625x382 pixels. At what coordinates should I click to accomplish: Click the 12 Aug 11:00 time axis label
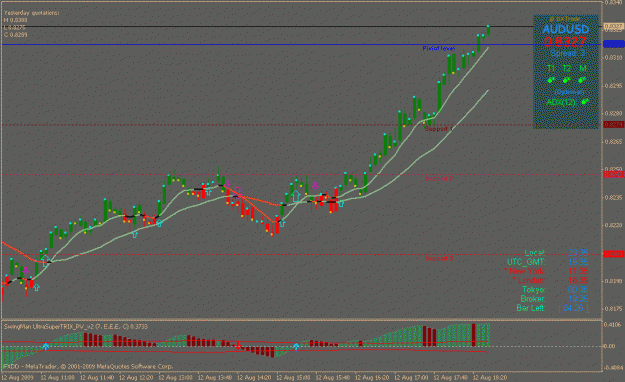[57, 377]
